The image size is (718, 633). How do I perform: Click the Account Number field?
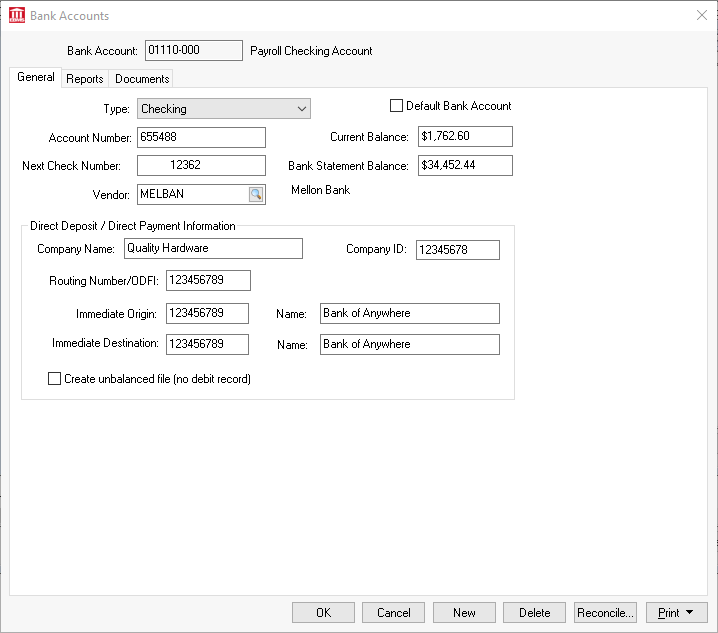point(201,137)
